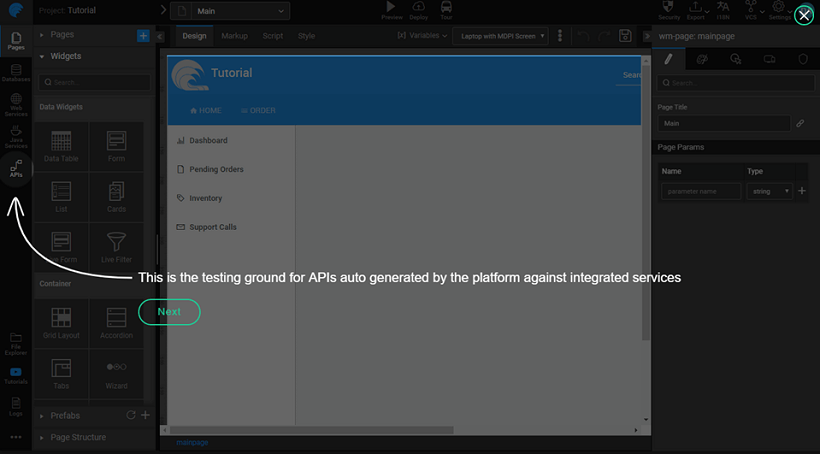Click the Preview play icon
Screen dimensions: 820x454
point(389,10)
